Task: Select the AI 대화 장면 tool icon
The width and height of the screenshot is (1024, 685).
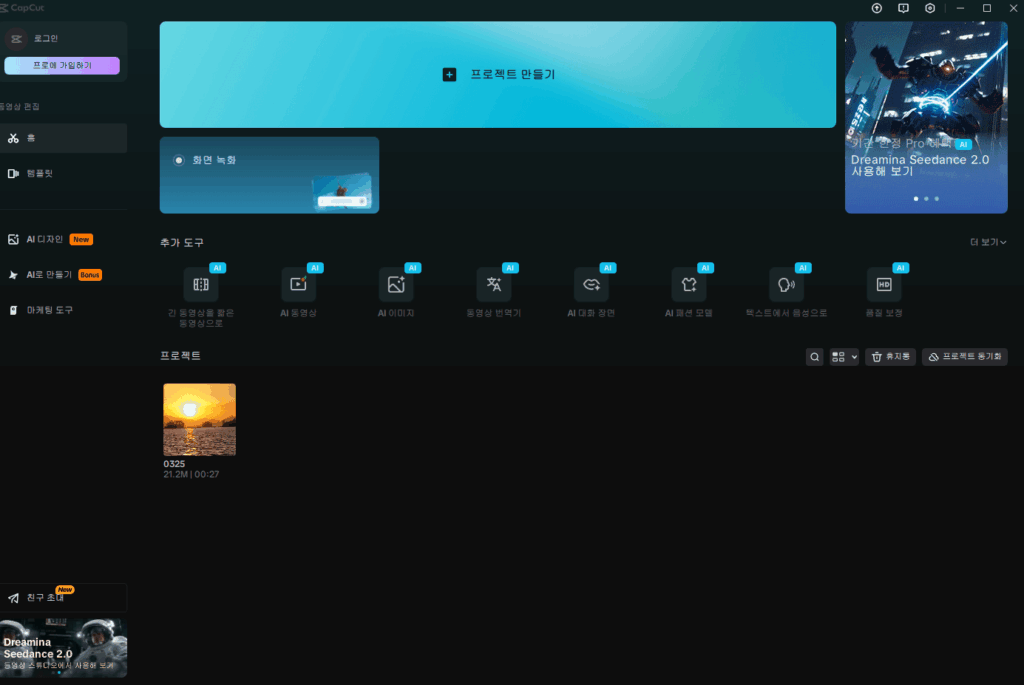Action: pos(591,285)
